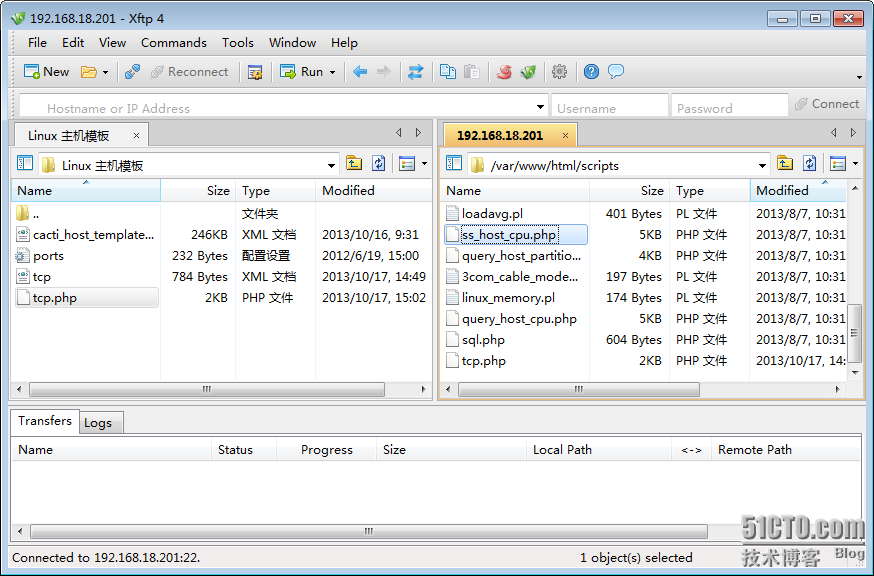Click the Username field

tap(610, 107)
